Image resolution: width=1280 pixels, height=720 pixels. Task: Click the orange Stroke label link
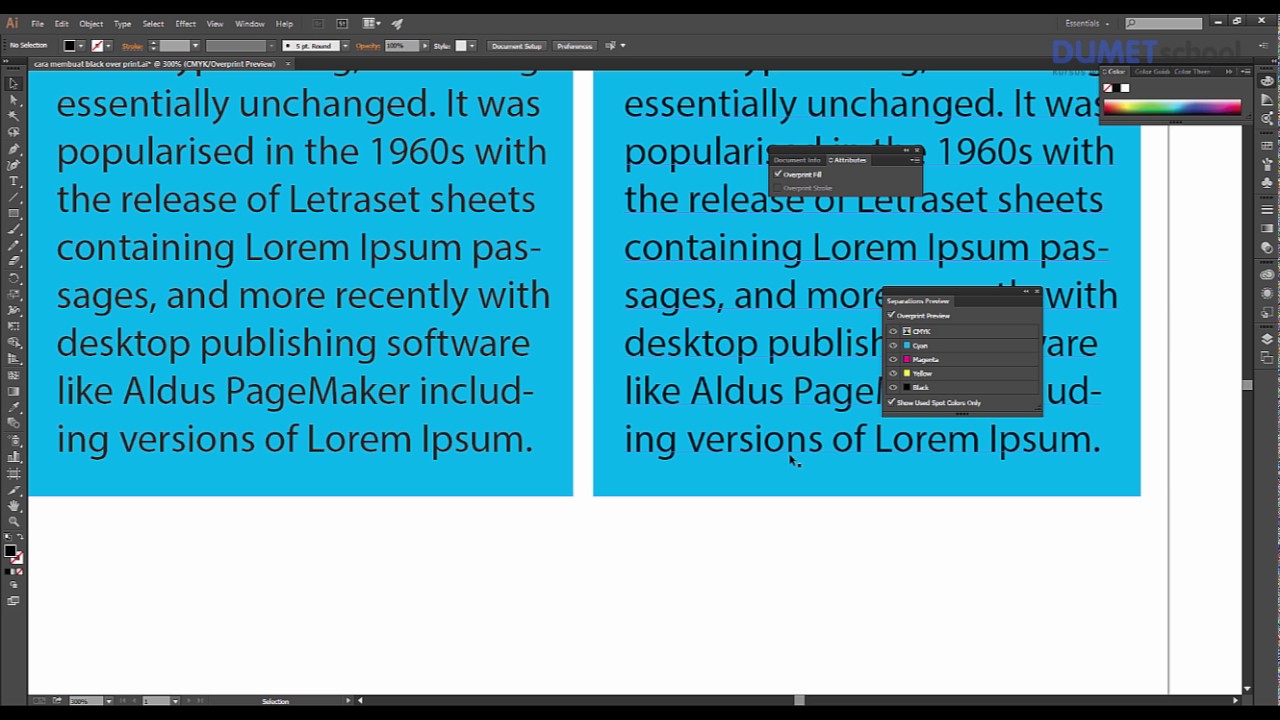(132, 46)
